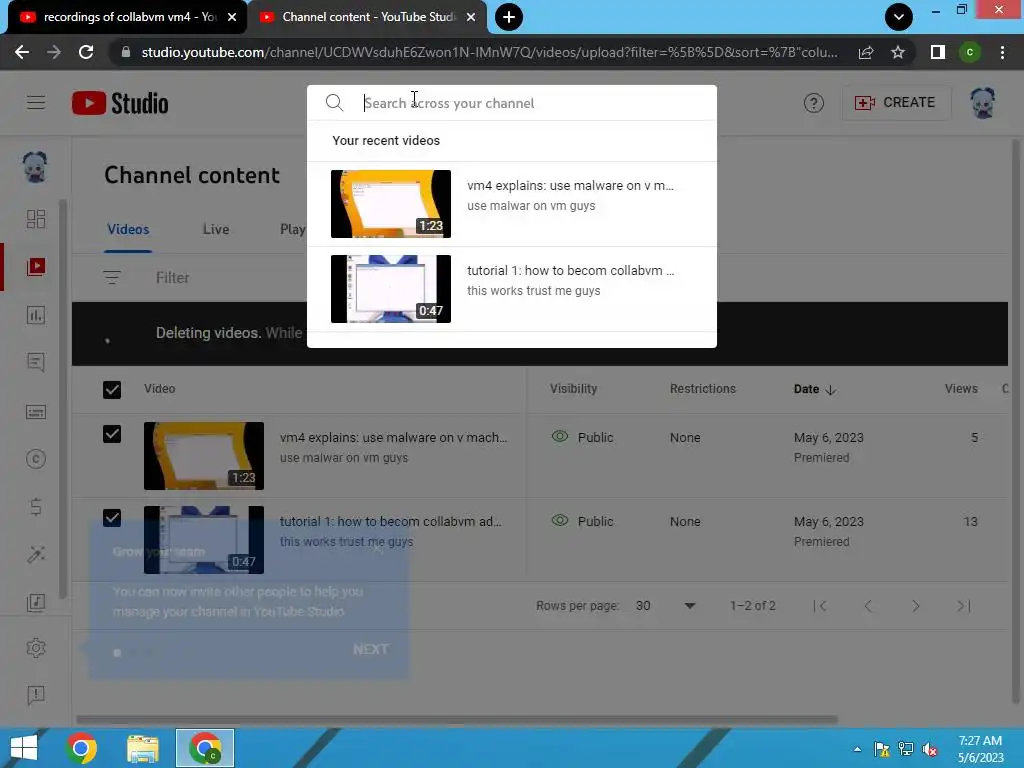Open account avatar in the Studio header
This screenshot has width=1024, height=768.
982,103
